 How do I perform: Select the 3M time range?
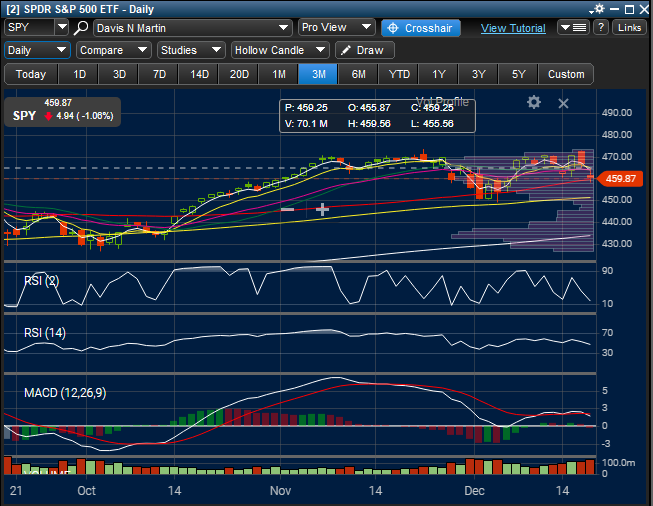tap(319, 74)
